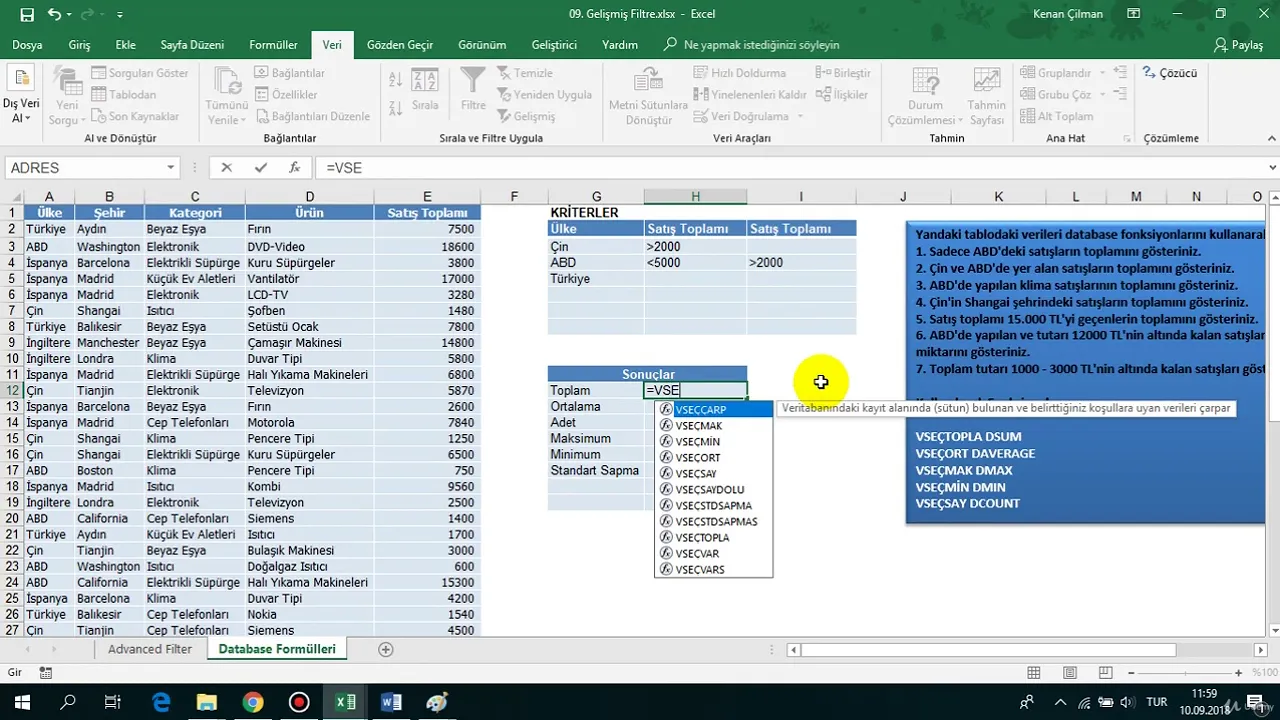Screen dimensions: 1280x720
Task: Click the Windows Start button
Action: [22, 702]
